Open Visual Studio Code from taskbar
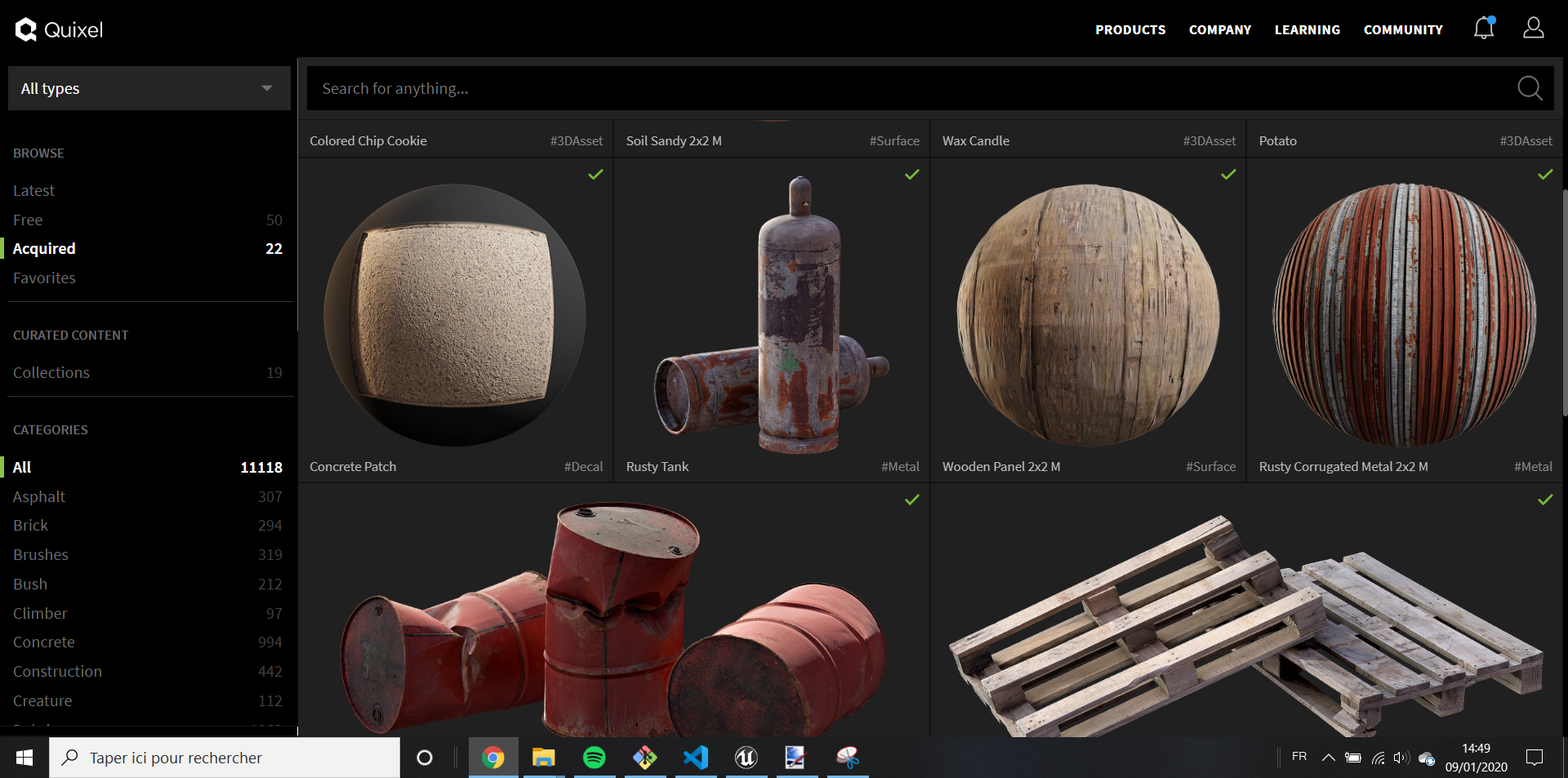Screen dimensions: 1568x778 point(696,758)
